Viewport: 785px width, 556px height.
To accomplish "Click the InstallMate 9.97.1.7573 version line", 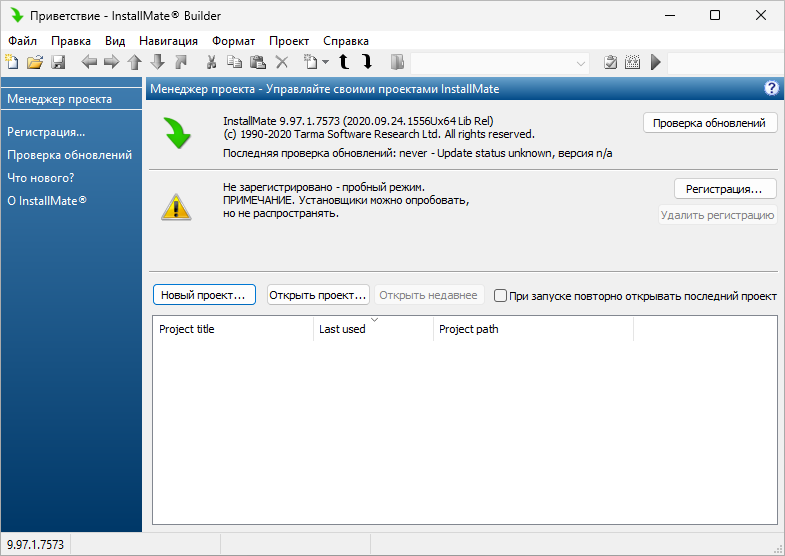I will 358,121.
